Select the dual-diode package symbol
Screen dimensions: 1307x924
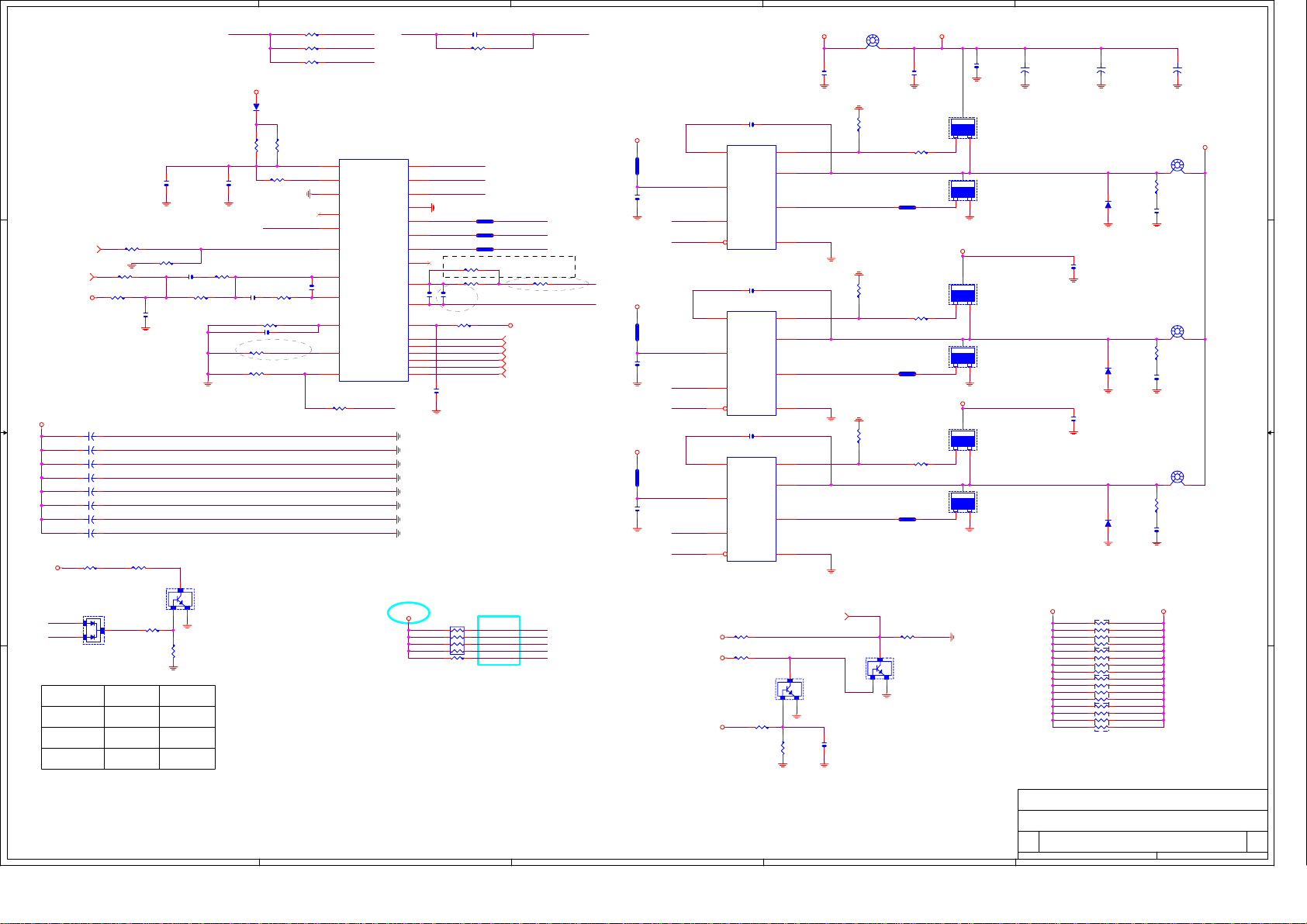click(94, 630)
